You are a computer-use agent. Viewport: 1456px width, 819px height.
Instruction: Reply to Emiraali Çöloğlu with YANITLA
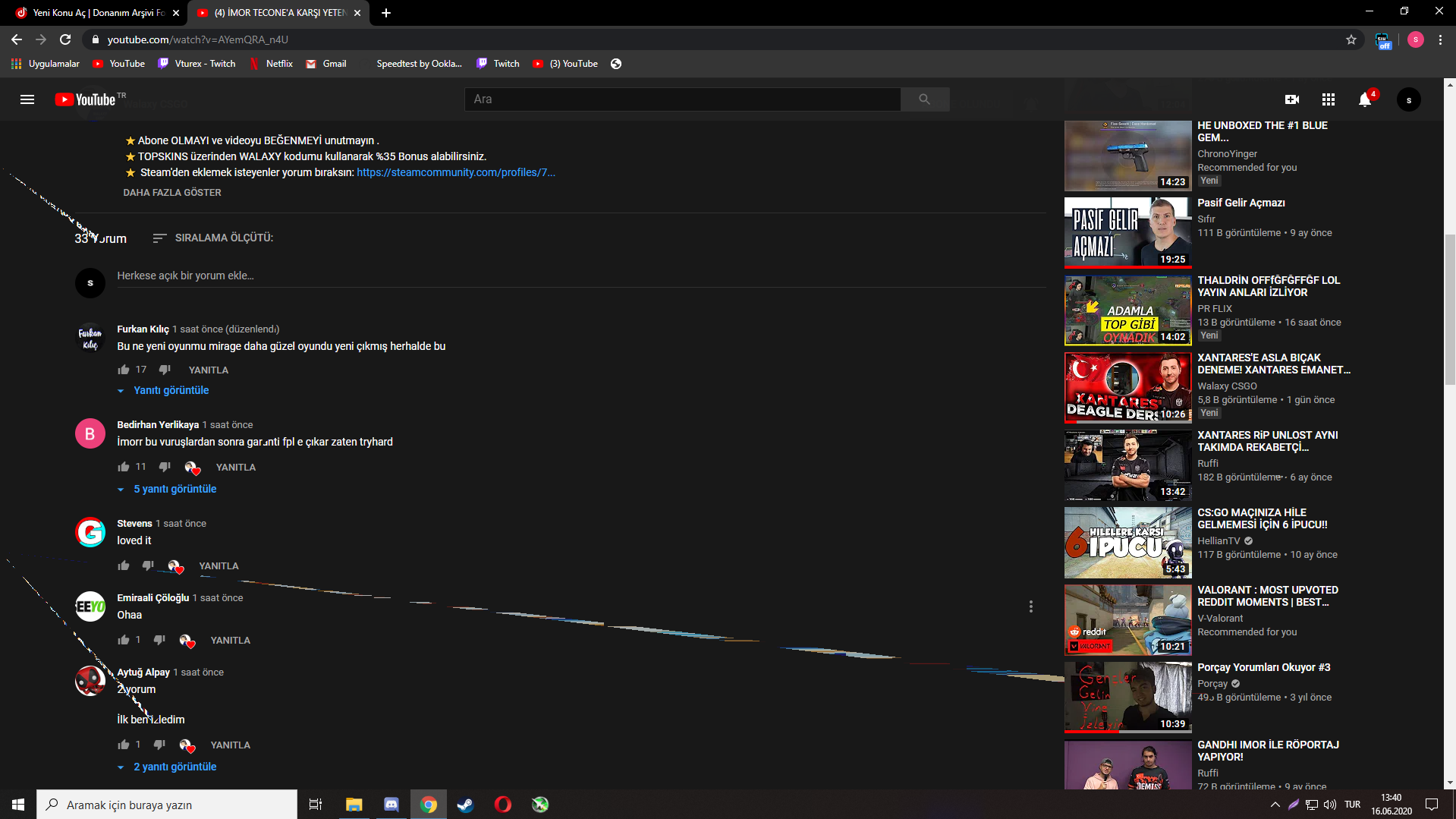tap(230, 640)
